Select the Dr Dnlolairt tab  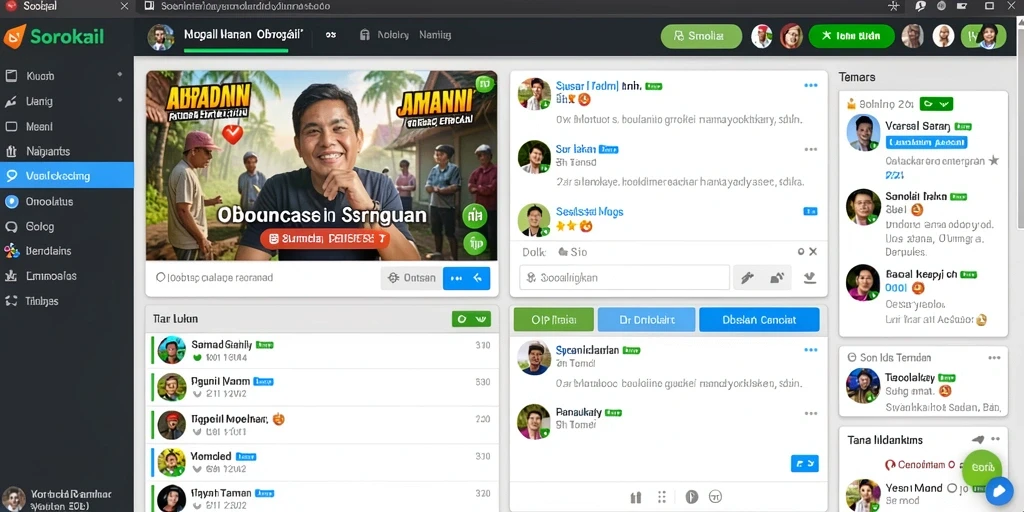(x=647, y=320)
